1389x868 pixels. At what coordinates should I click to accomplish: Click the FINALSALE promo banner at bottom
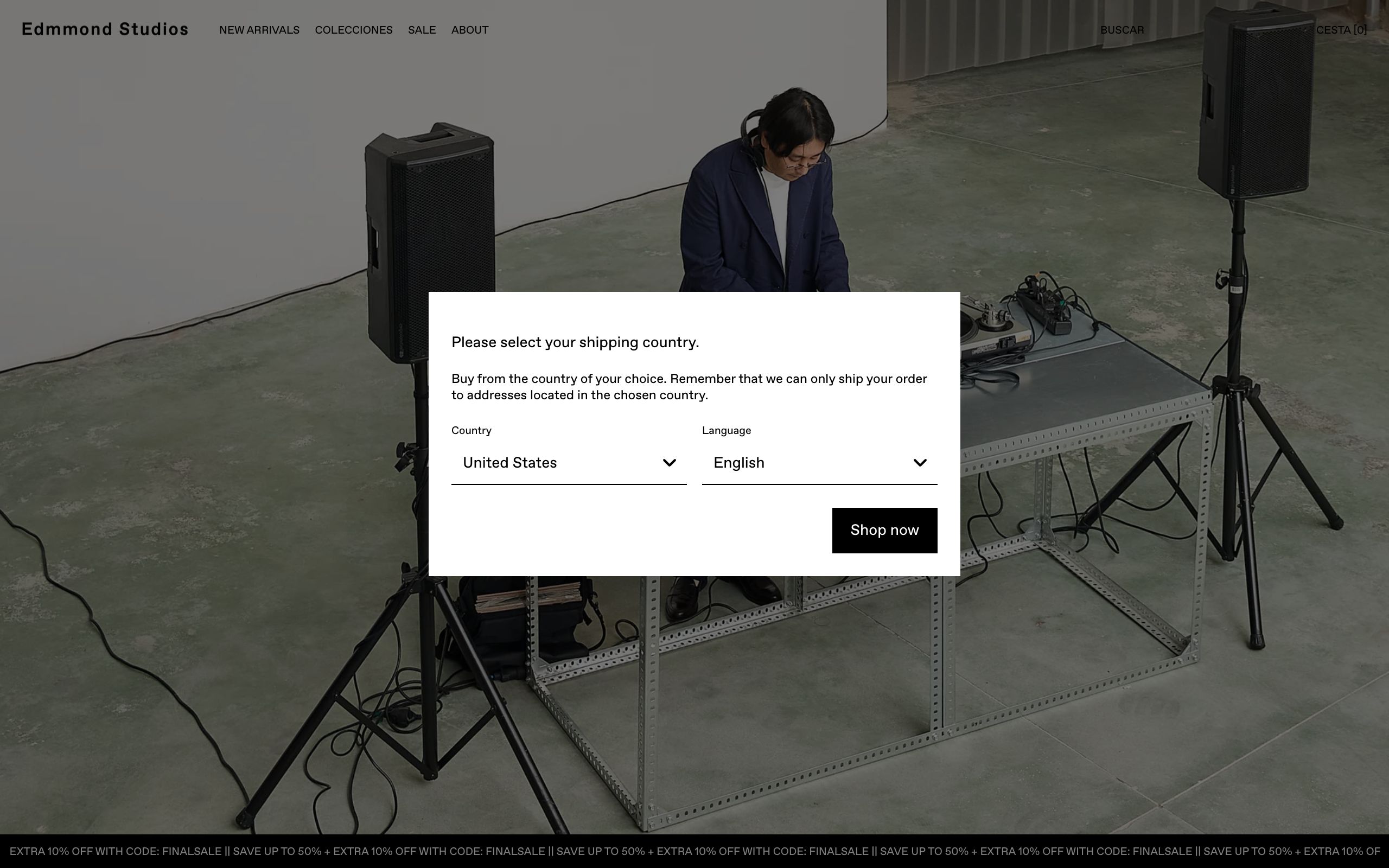[x=694, y=851]
